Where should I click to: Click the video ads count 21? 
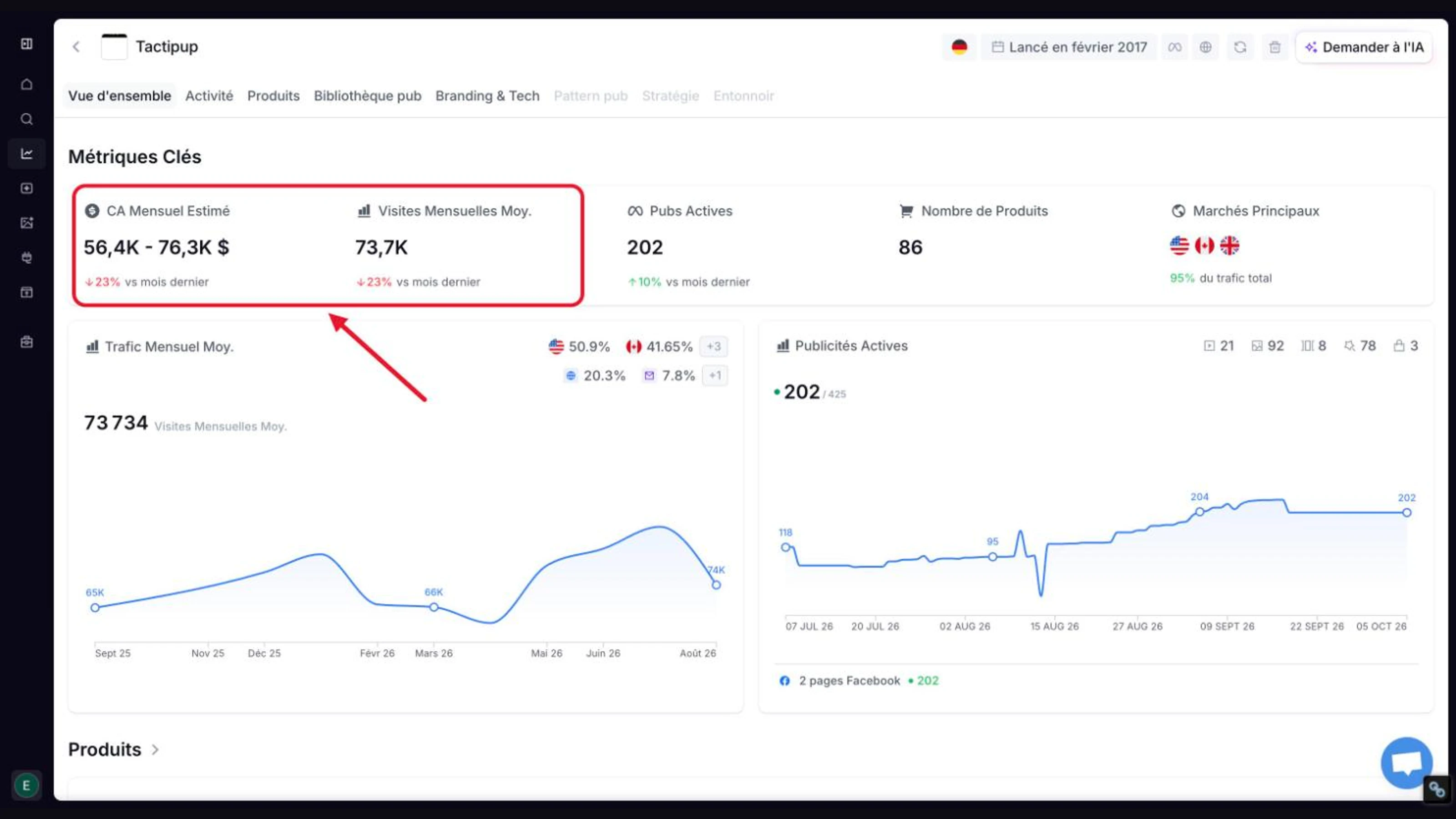coord(1218,346)
